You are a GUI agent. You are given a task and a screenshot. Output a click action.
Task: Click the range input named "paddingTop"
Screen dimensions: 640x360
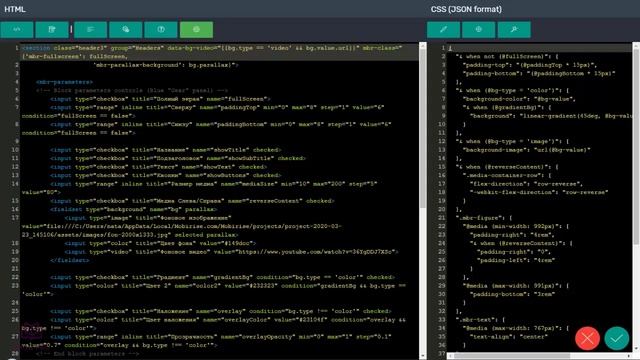coord(203,111)
